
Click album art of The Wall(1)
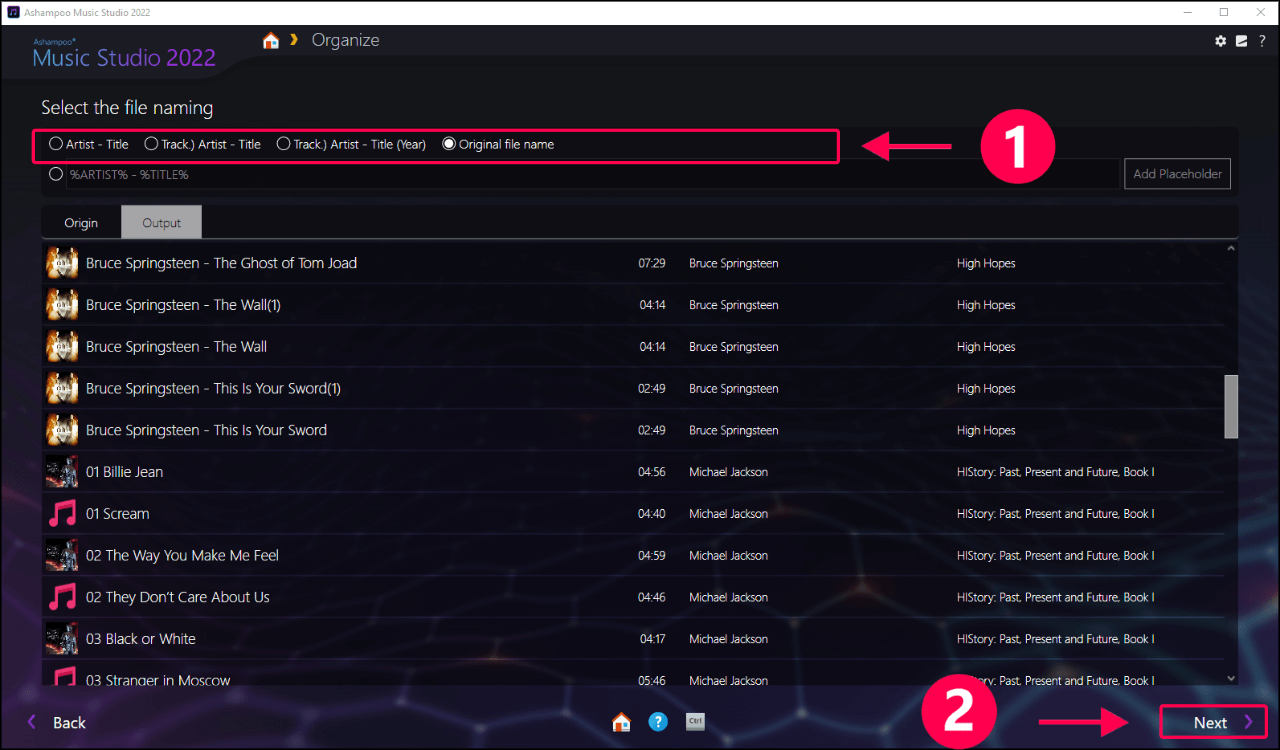[x=62, y=305]
